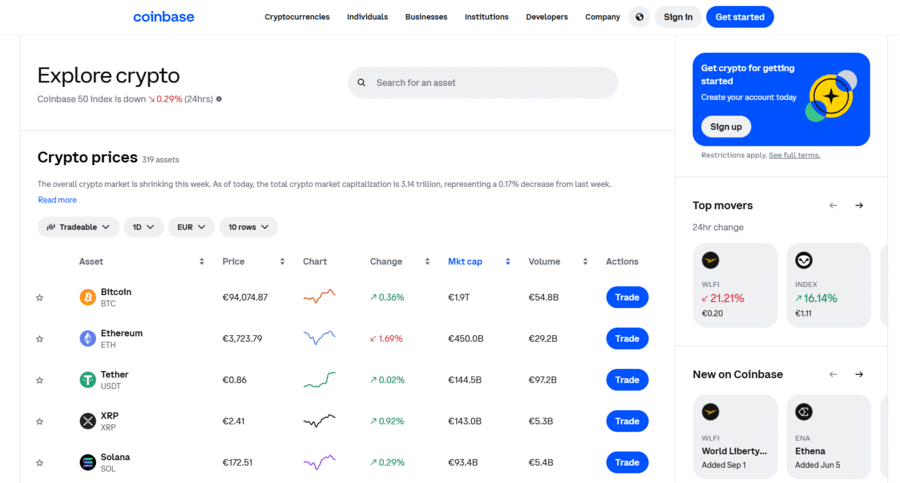Click Solana price €172.51
Image resolution: width=900 pixels, height=483 pixels.
237,462
